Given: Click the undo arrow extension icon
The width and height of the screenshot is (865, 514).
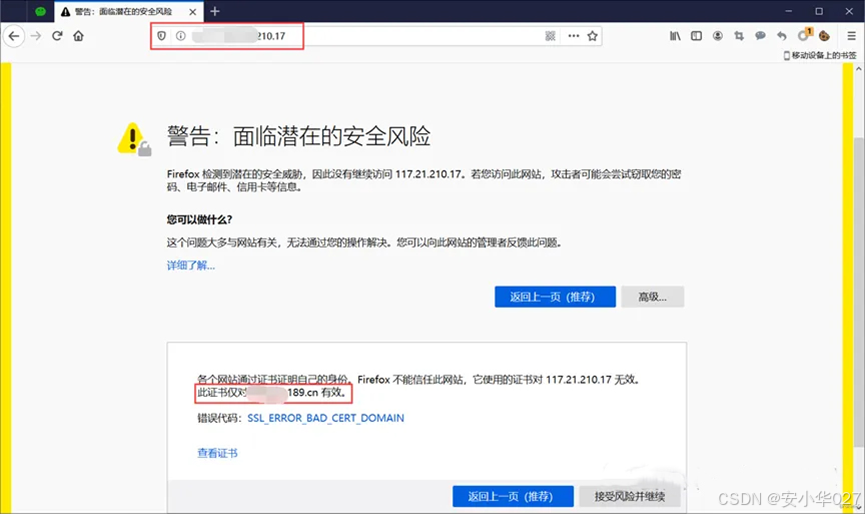Looking at the screenshot, I should tap(782, 36).
